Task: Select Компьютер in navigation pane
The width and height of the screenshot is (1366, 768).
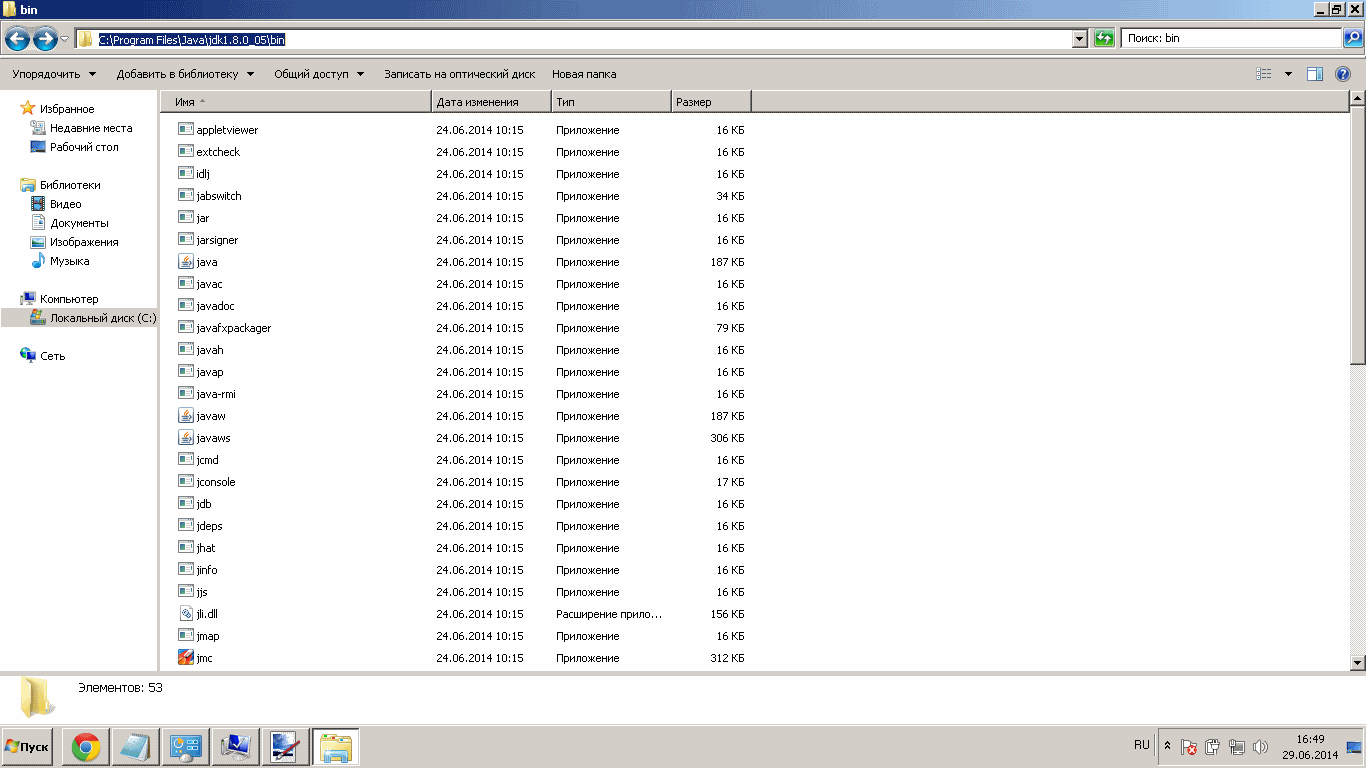Action: click(69, 299)
